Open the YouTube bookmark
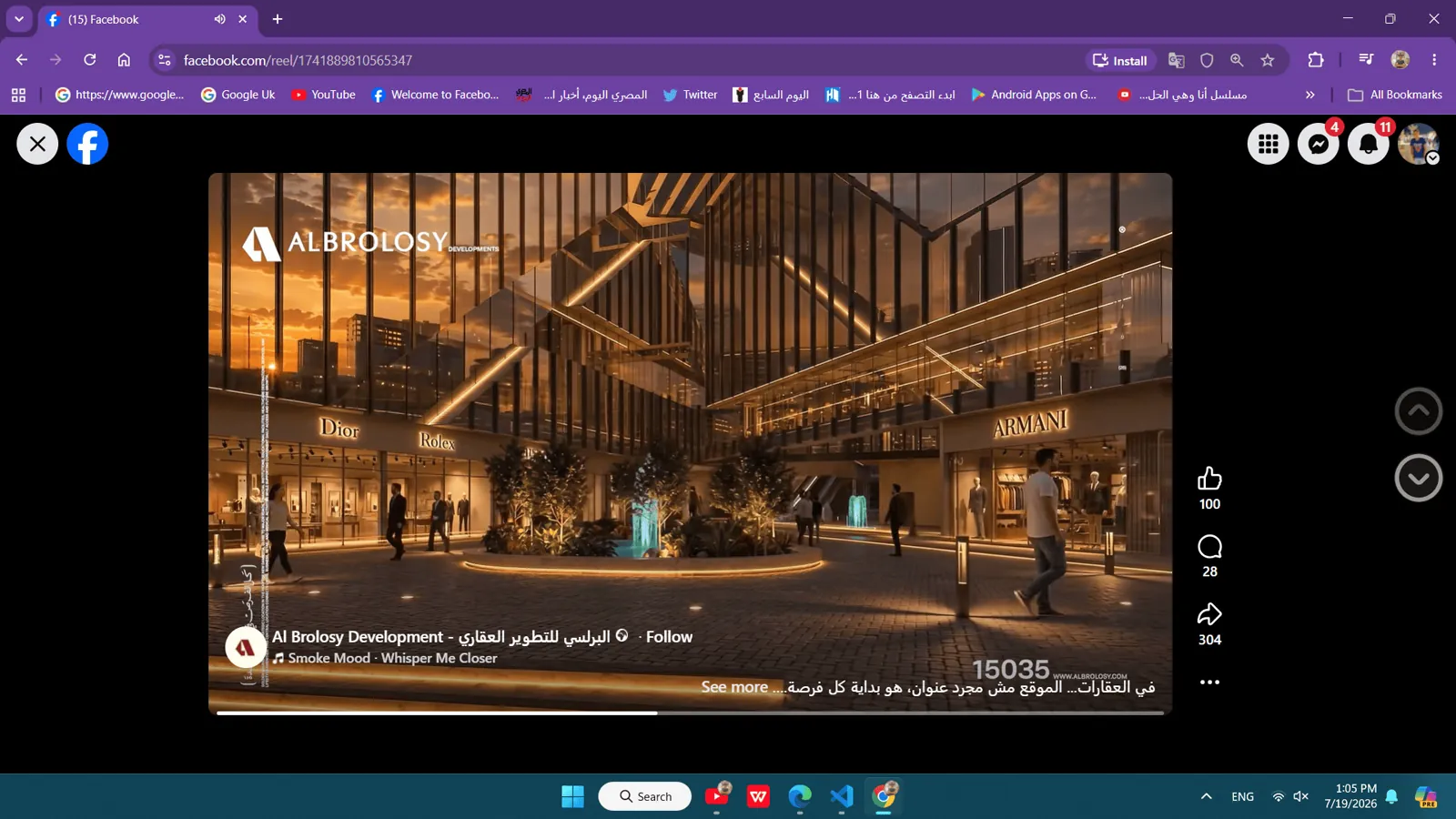This screenshot has height=819, width=1456. pyautogui.click(x=323, y=95)
